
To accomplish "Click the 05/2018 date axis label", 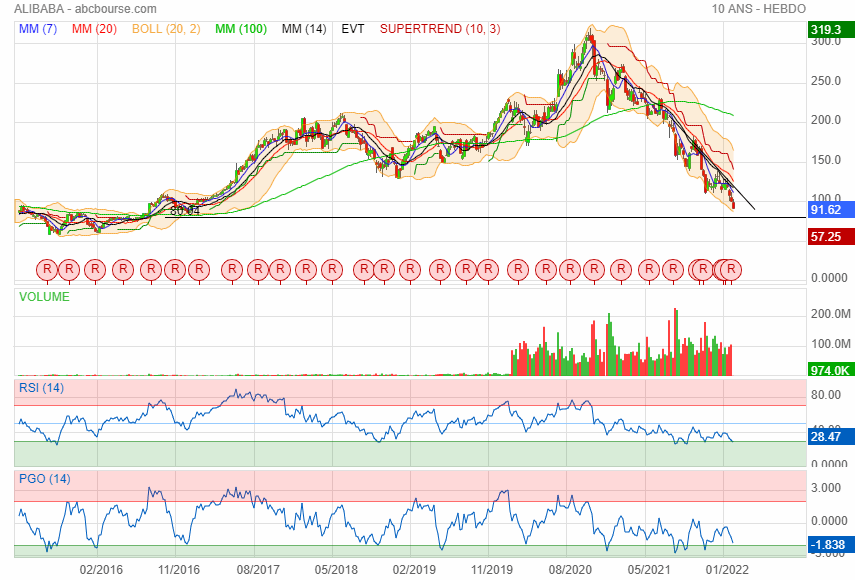I will (336, 570).
